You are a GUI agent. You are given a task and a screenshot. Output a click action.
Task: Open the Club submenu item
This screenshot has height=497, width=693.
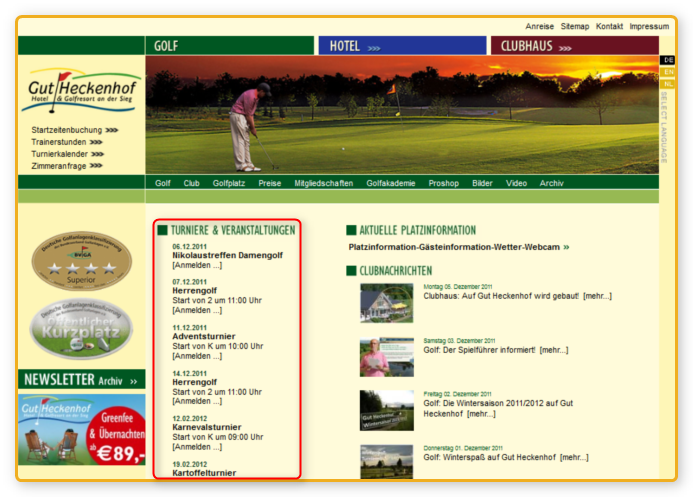[x=191, y=183]
